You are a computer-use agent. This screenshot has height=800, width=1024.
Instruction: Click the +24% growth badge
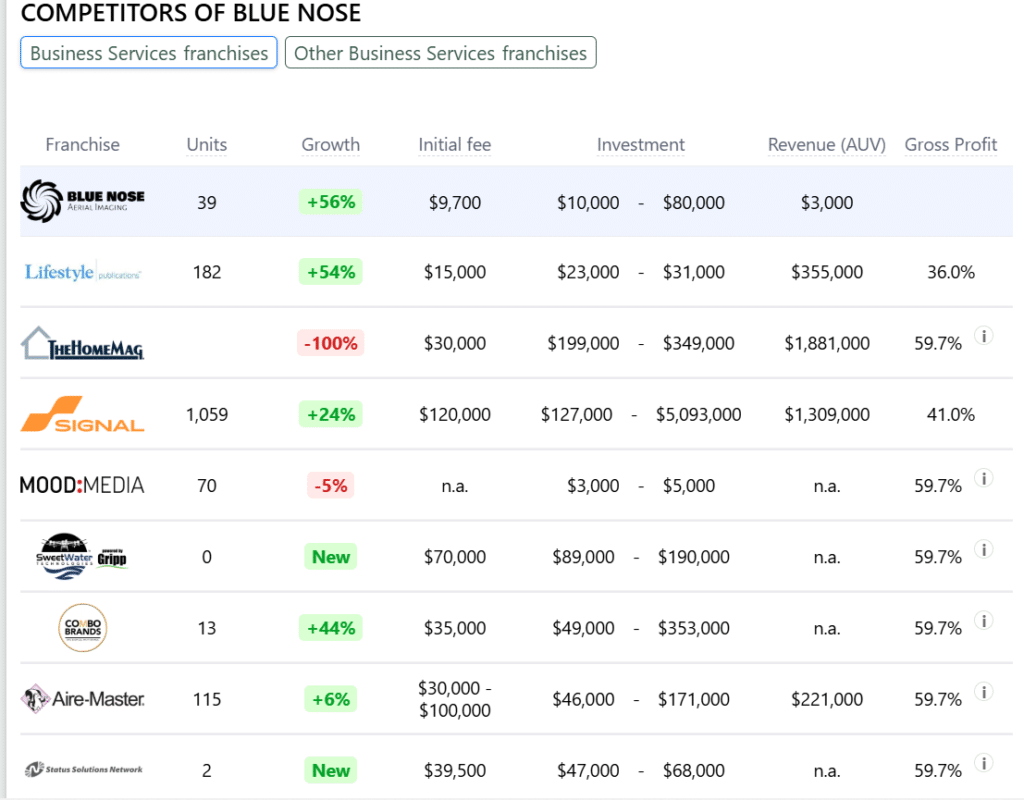(330, 414)
